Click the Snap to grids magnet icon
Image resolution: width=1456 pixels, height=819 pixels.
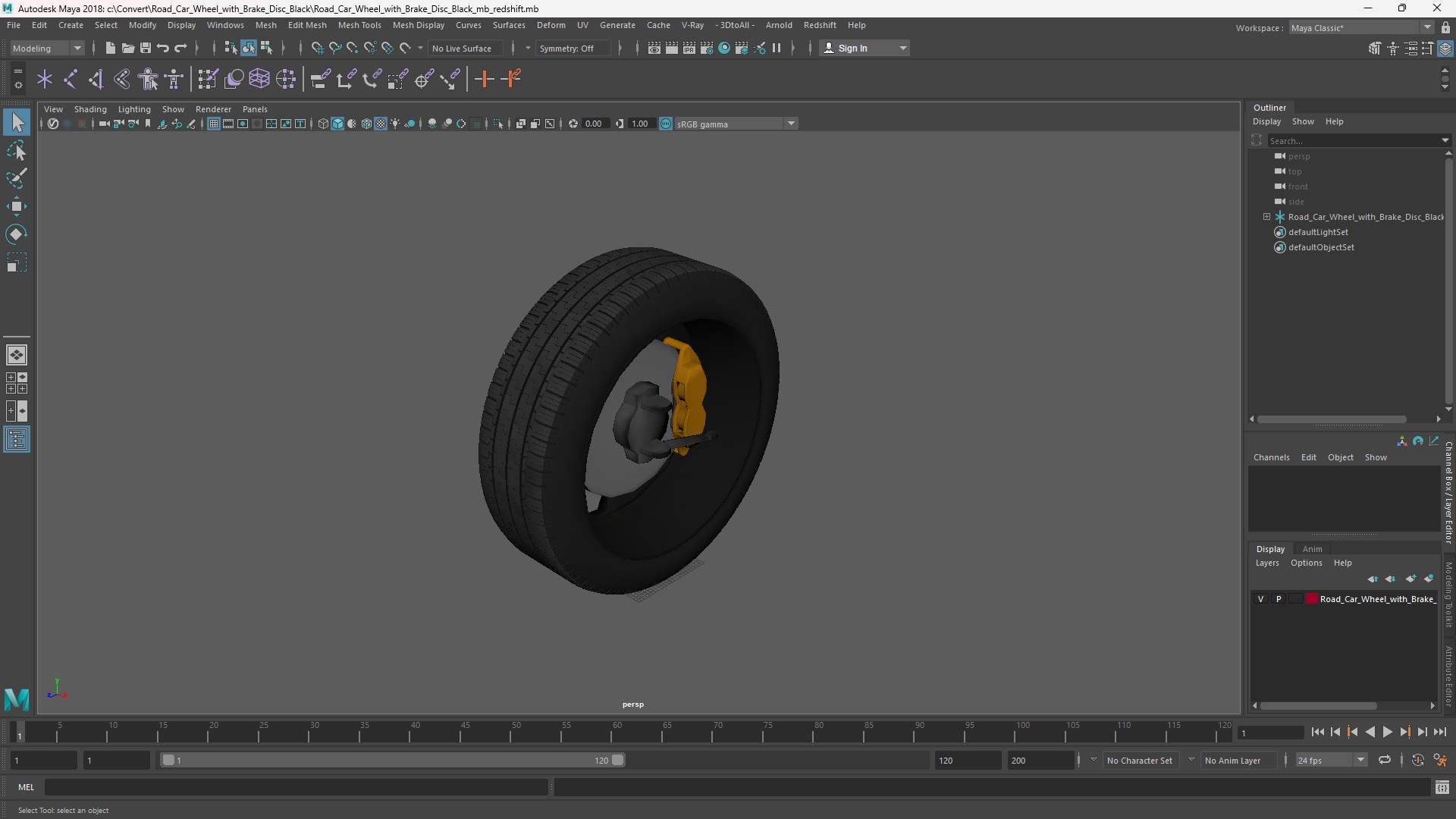tap(317, 48)
